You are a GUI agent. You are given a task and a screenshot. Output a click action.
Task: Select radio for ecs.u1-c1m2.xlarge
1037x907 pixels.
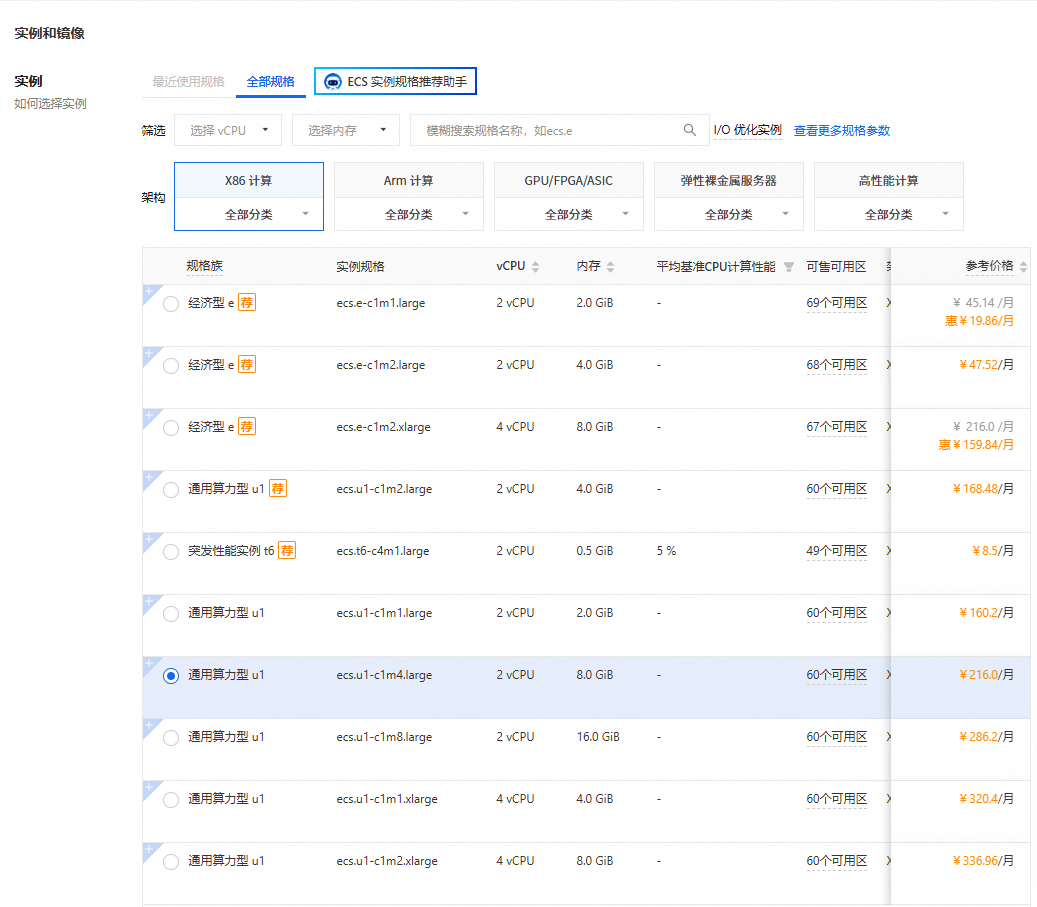click(x=171, y=862)
